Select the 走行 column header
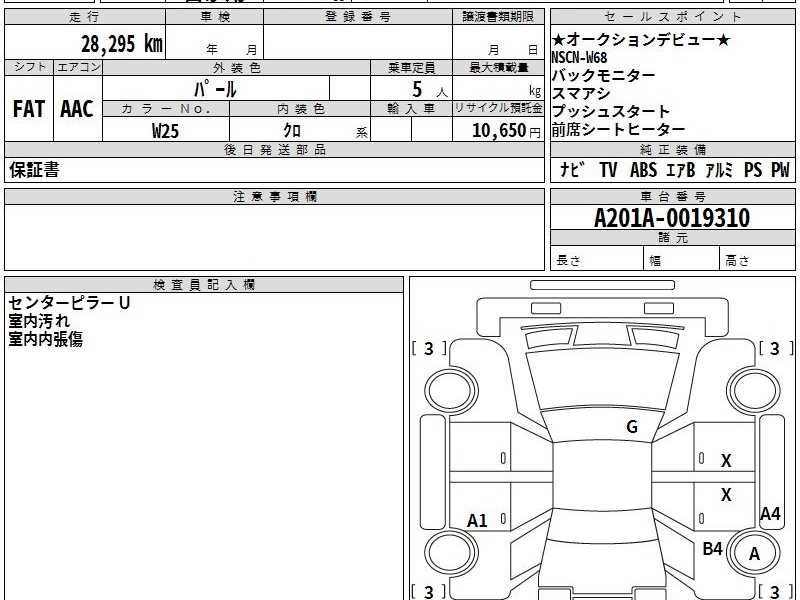 tap(85, 17)
